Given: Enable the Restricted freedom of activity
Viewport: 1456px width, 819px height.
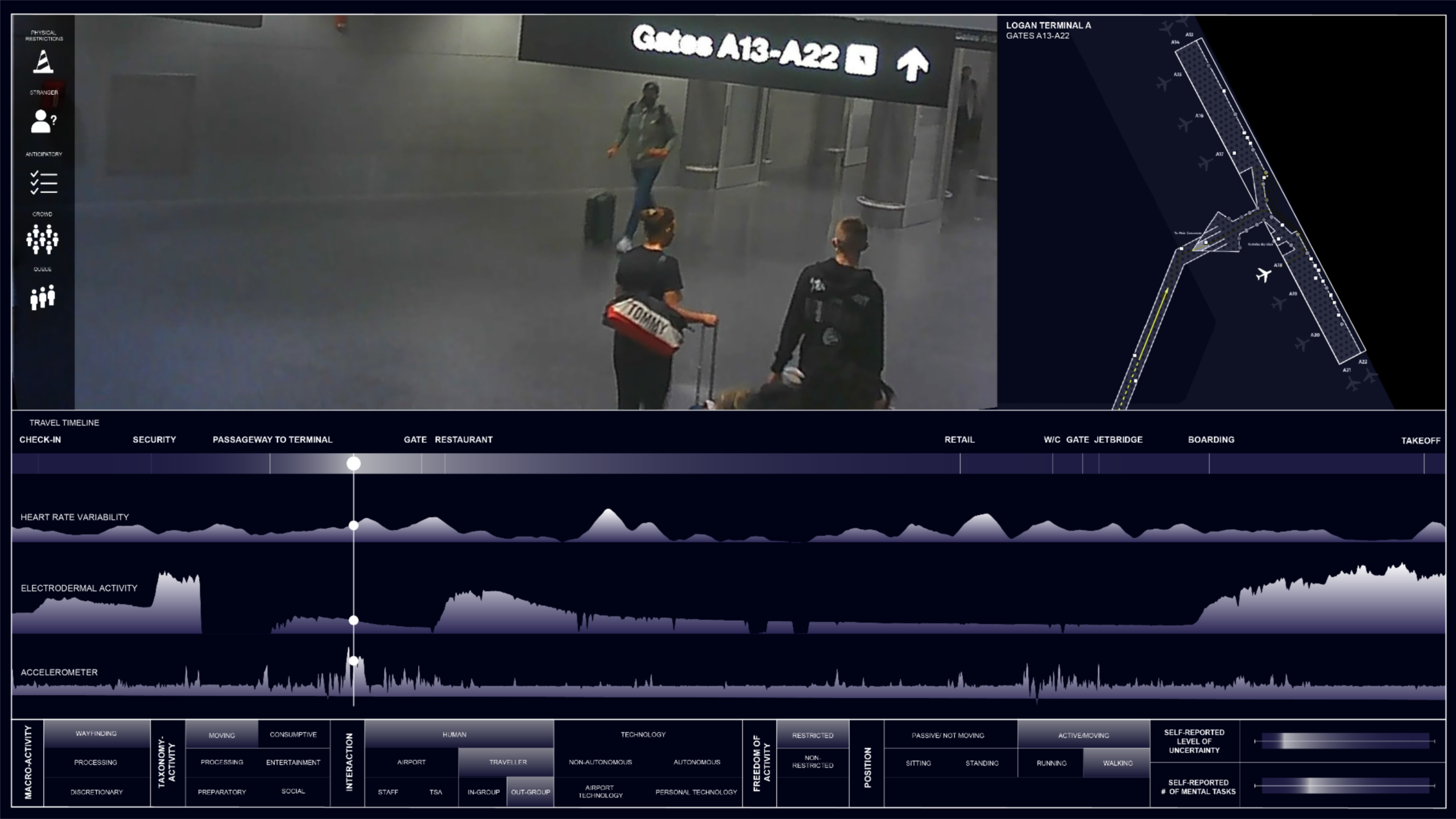Looking at the screenshot, I should (x=812, y=735).
